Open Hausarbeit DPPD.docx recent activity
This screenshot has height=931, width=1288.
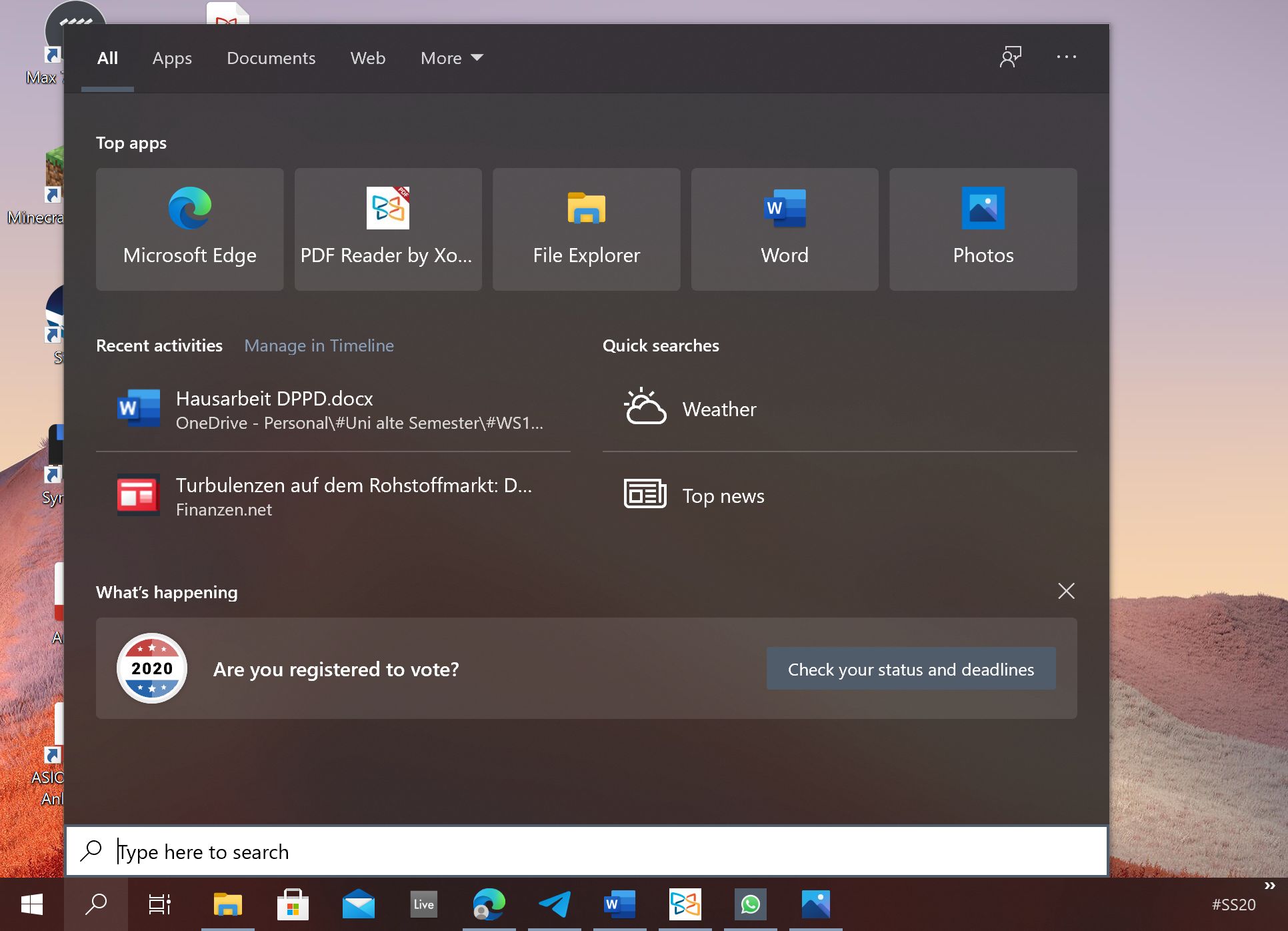333,409
